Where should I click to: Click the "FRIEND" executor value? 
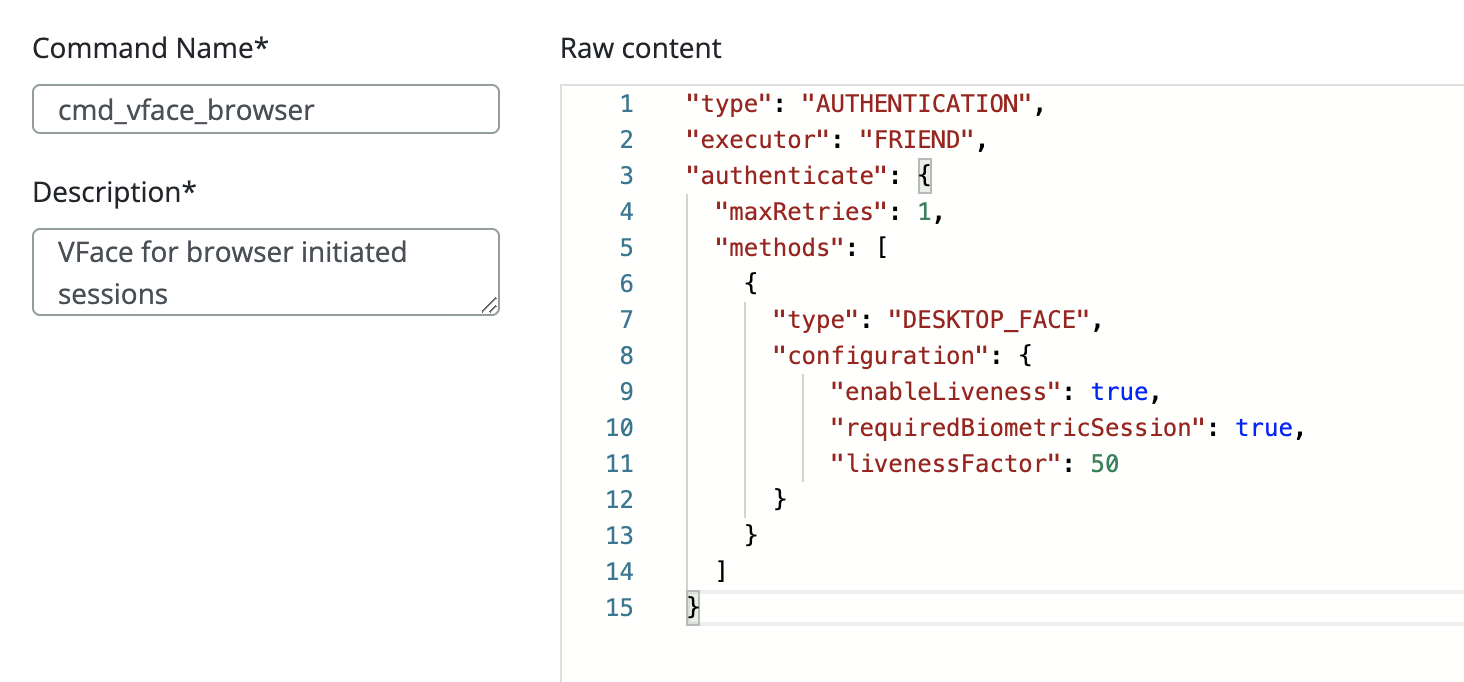[x=918, y=140]
